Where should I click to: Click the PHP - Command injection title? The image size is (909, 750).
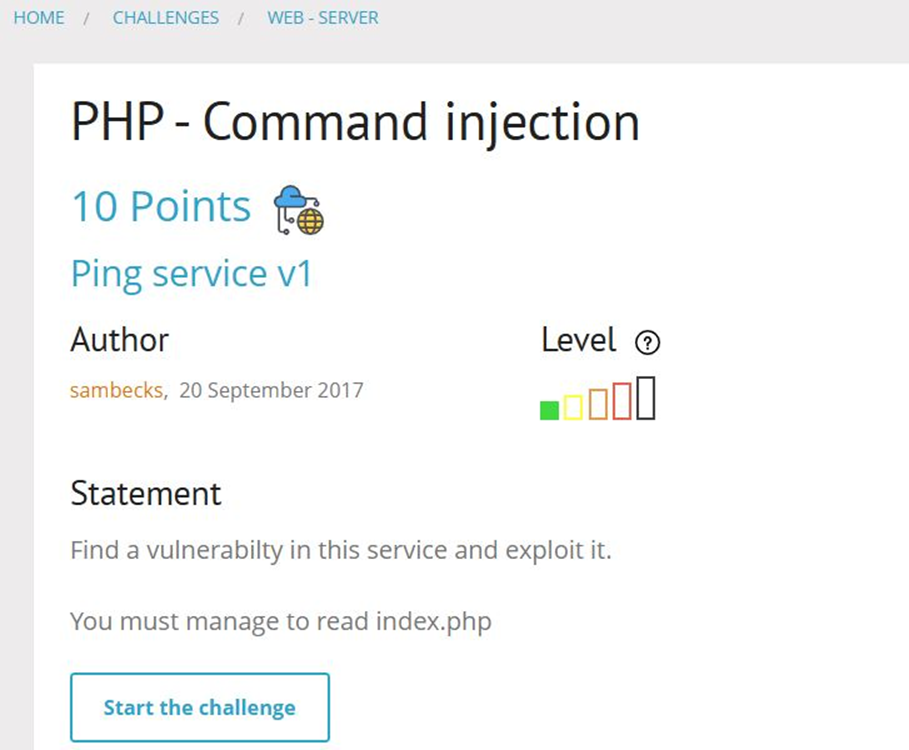(354, 122)
